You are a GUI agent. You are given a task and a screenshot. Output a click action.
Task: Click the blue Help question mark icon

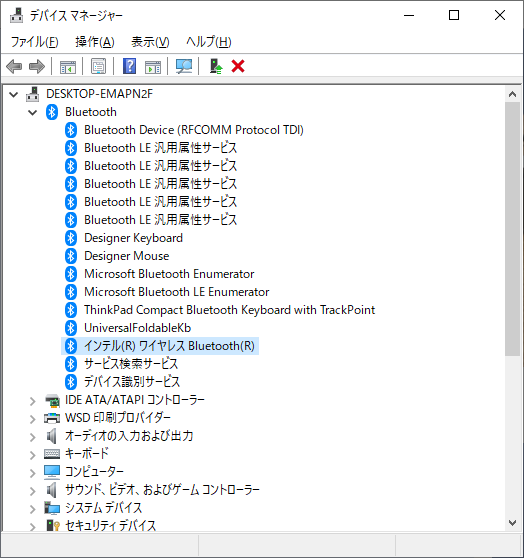click(129, 67)
